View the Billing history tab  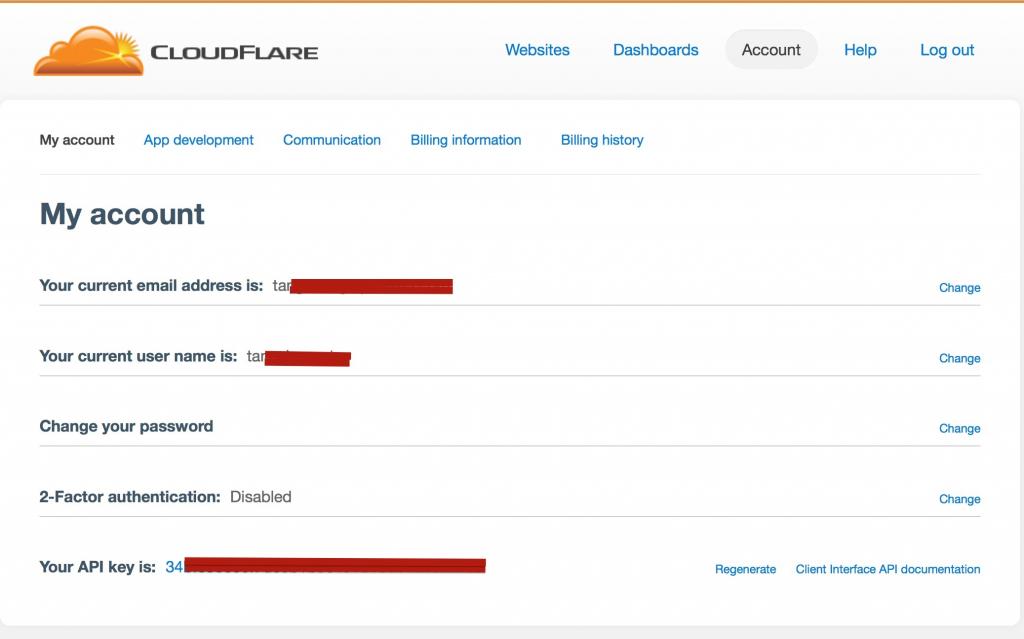point(601,140)
